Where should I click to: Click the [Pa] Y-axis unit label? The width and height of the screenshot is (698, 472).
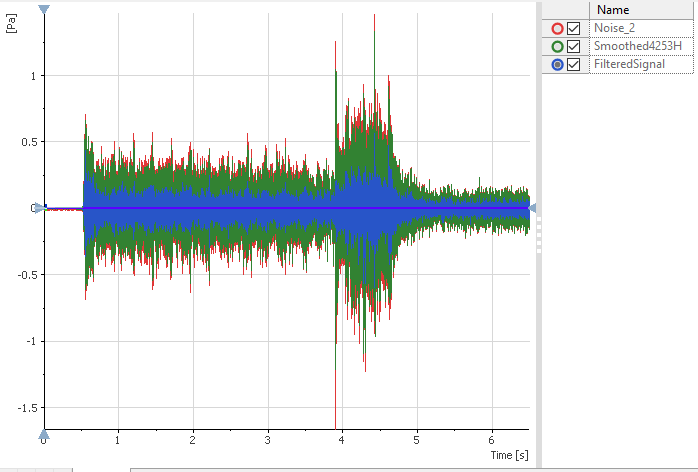[x=11, y=22]
